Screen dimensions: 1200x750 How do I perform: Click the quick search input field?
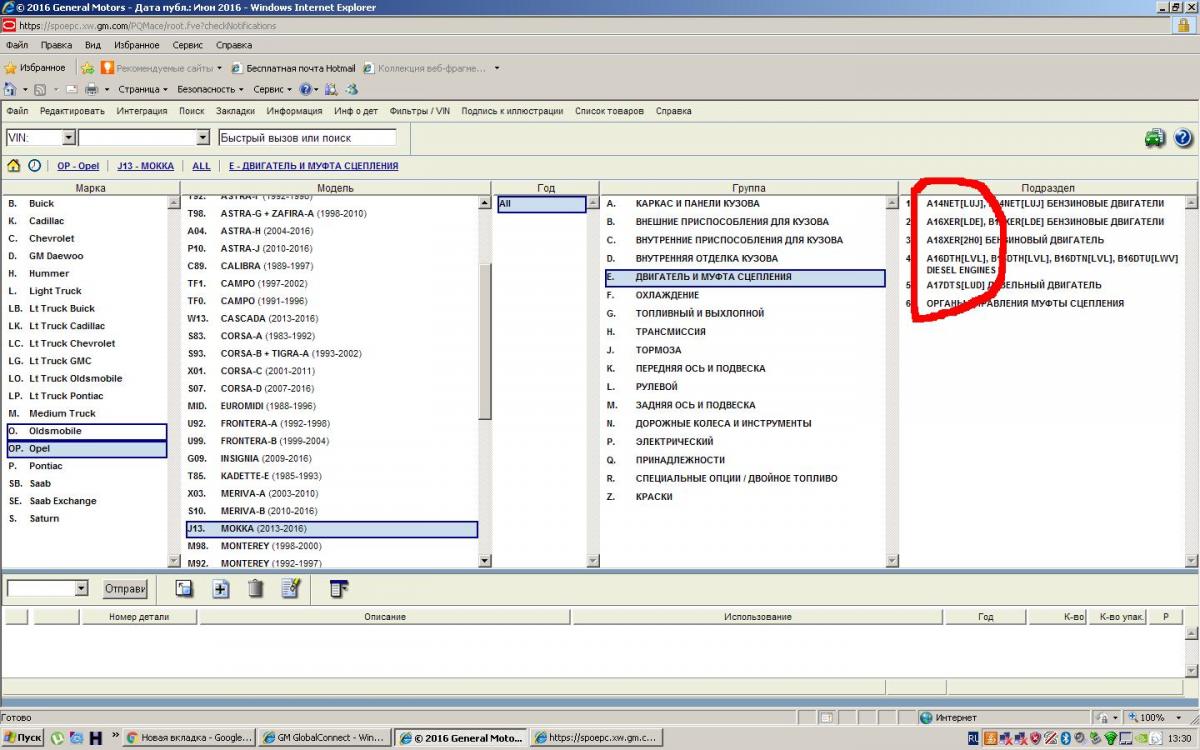click(x=306, y=138)
